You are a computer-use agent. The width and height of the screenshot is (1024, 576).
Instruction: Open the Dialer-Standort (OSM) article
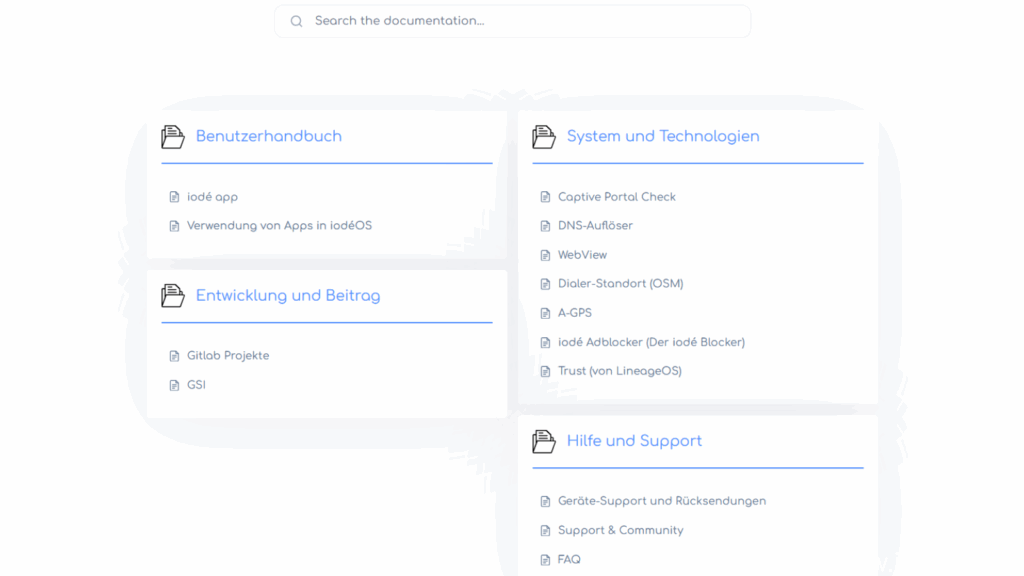click(x=620, y=284)
